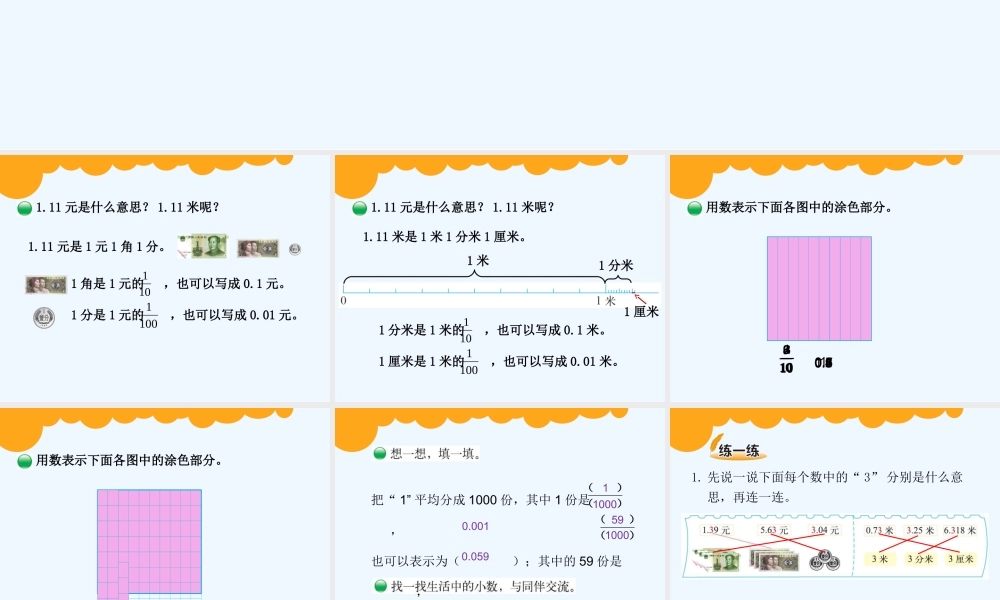This screenshot has height=600, width=1000.
Task: Click the '0.73 米' label
Action: click(879, 530)
